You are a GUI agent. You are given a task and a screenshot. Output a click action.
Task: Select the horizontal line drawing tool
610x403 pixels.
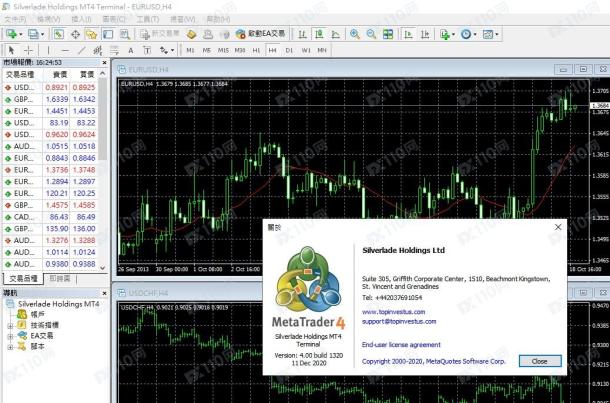pos(65,50)
